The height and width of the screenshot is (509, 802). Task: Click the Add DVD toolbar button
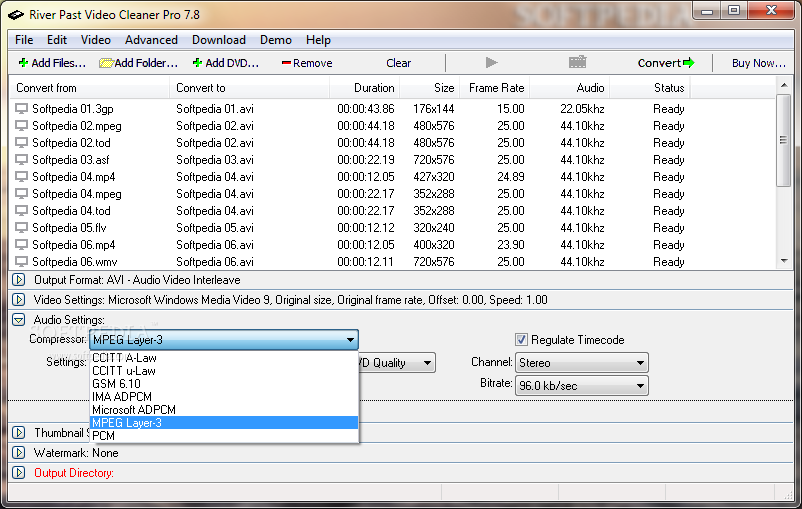pos(226,63)
